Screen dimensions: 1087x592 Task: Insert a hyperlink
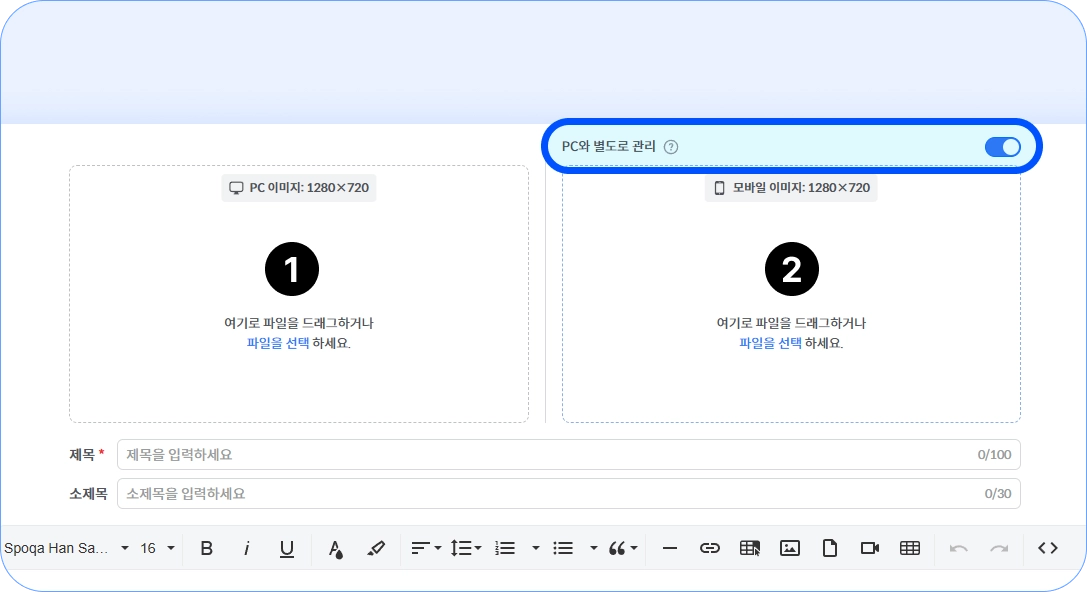(709, 548)
